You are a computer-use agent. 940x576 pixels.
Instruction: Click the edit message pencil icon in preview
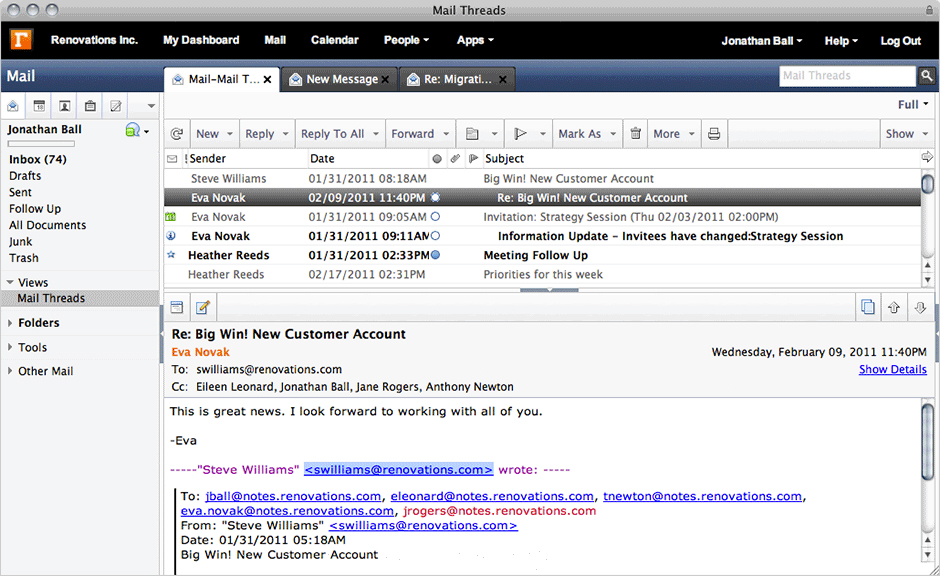pyautogui.click(x=204, y=308)
